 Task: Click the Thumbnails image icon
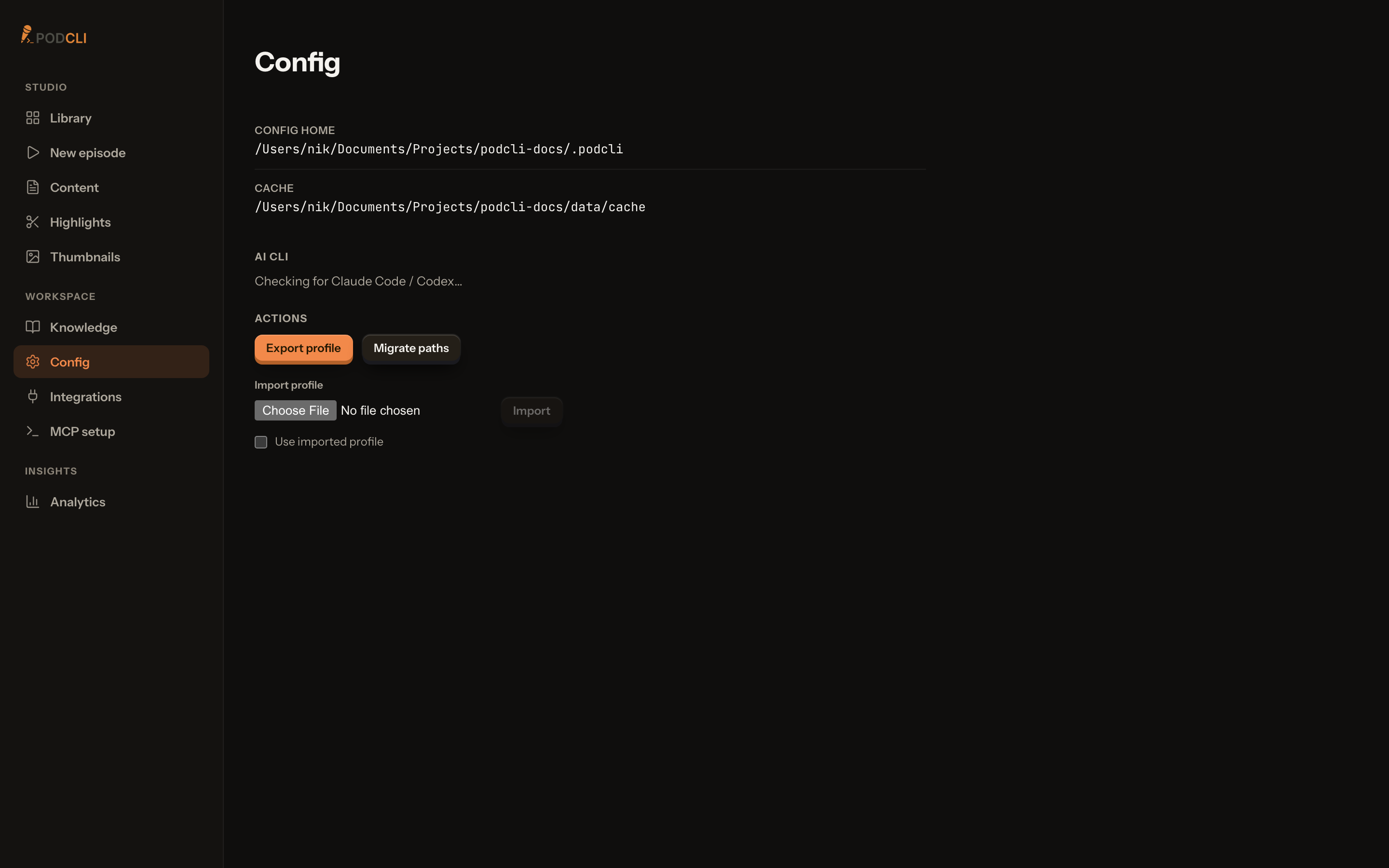pyautogui.click(x=33, y=257)
